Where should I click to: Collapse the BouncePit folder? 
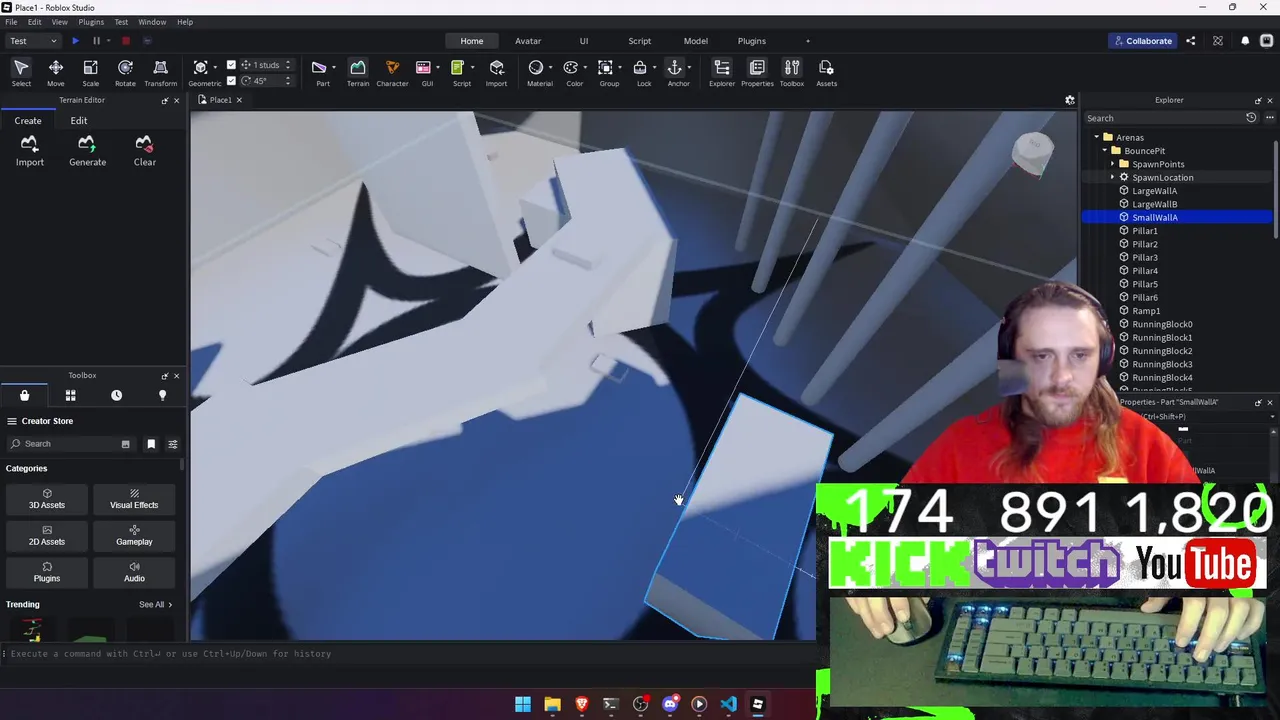click(1105, 151)
